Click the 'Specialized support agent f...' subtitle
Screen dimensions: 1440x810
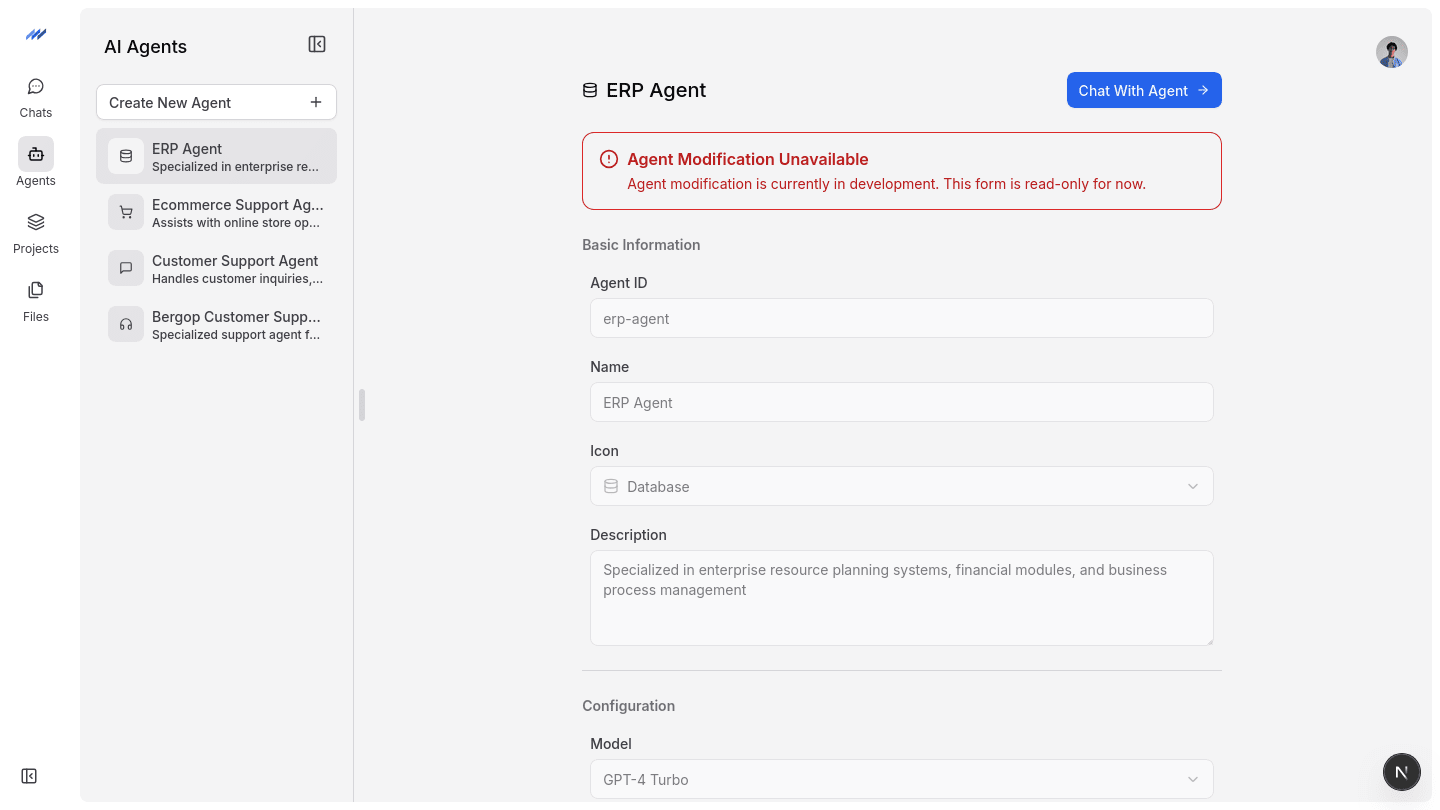tap(236, 335)
